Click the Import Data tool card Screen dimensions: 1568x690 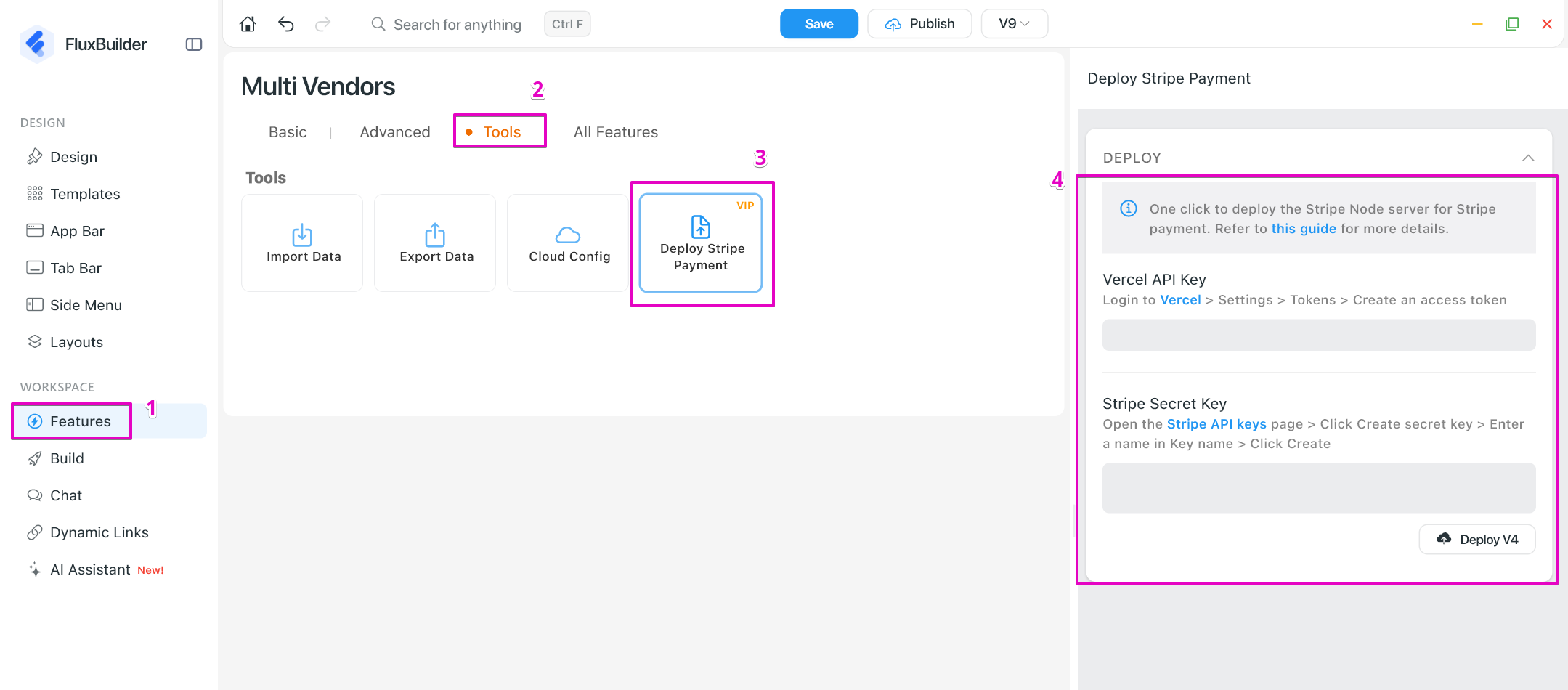click(302, 243)
